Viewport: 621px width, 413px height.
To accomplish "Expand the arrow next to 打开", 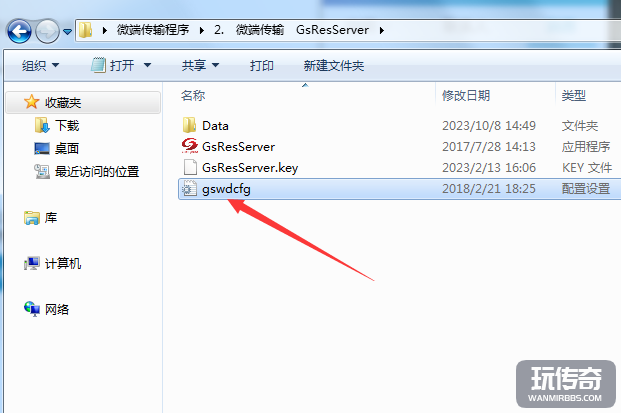I will (x=147, y=65).
